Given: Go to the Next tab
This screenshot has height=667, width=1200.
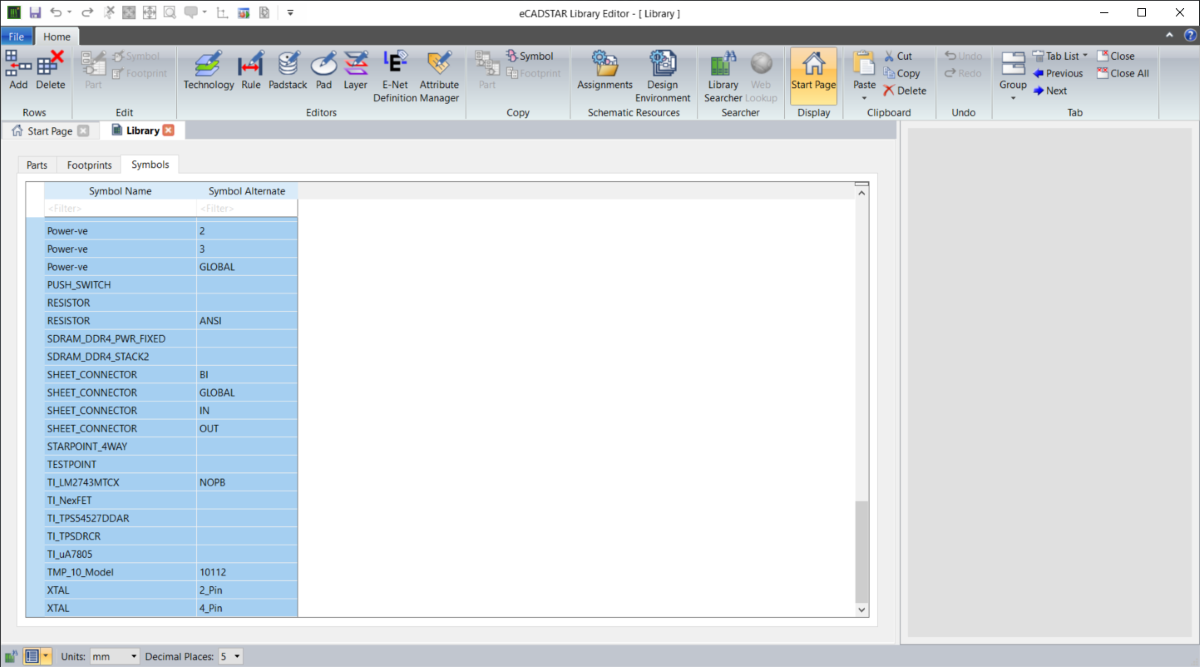Looking at the screenshot, I should (1050, 90).
